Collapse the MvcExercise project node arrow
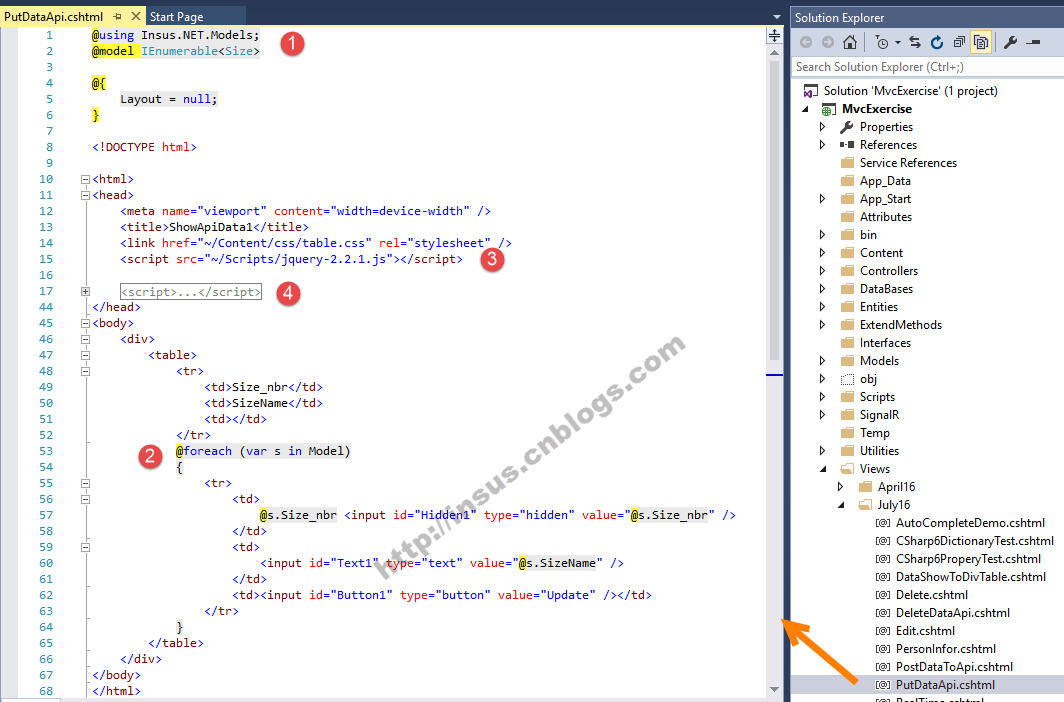 805,109
